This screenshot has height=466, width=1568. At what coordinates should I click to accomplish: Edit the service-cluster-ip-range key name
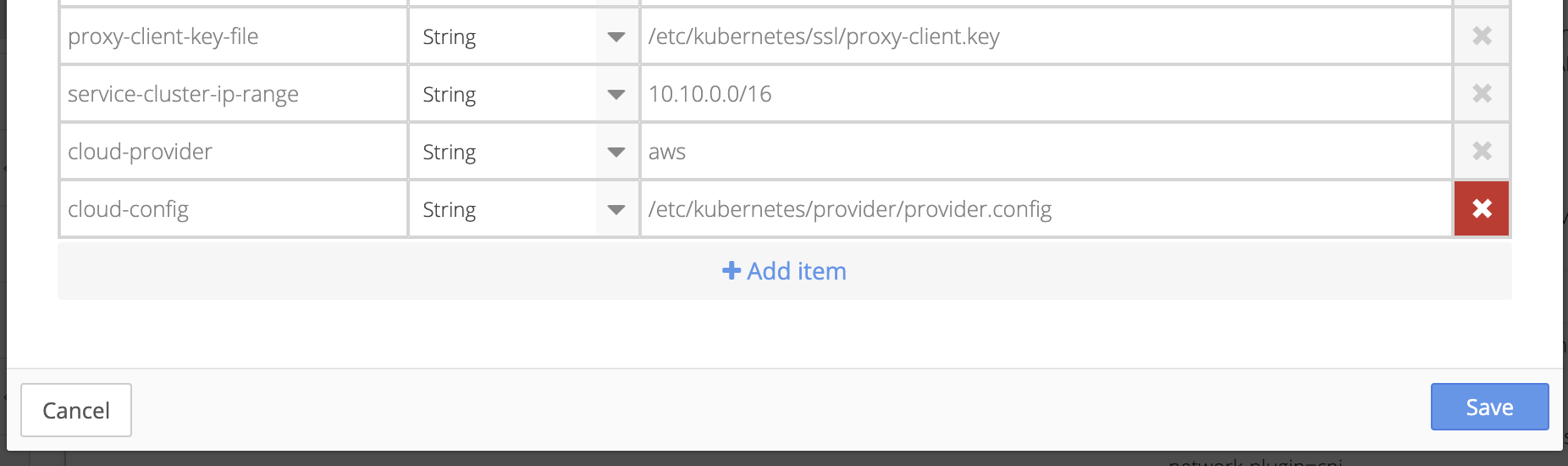coord(234,93)
